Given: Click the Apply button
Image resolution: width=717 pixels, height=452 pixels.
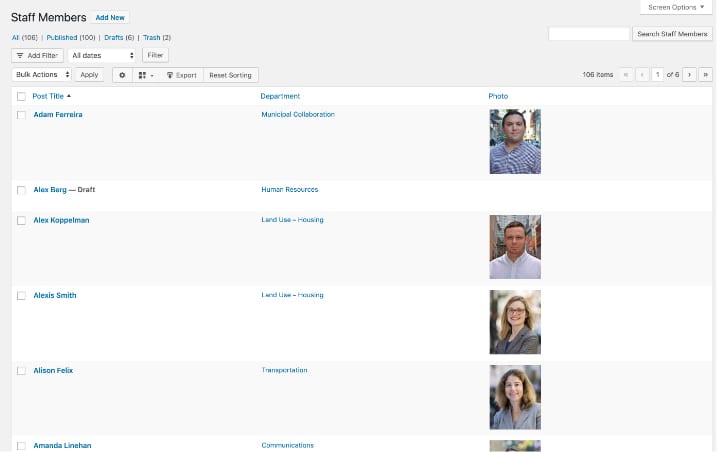Looking at the screenshot, I should (x=89, y=75).
